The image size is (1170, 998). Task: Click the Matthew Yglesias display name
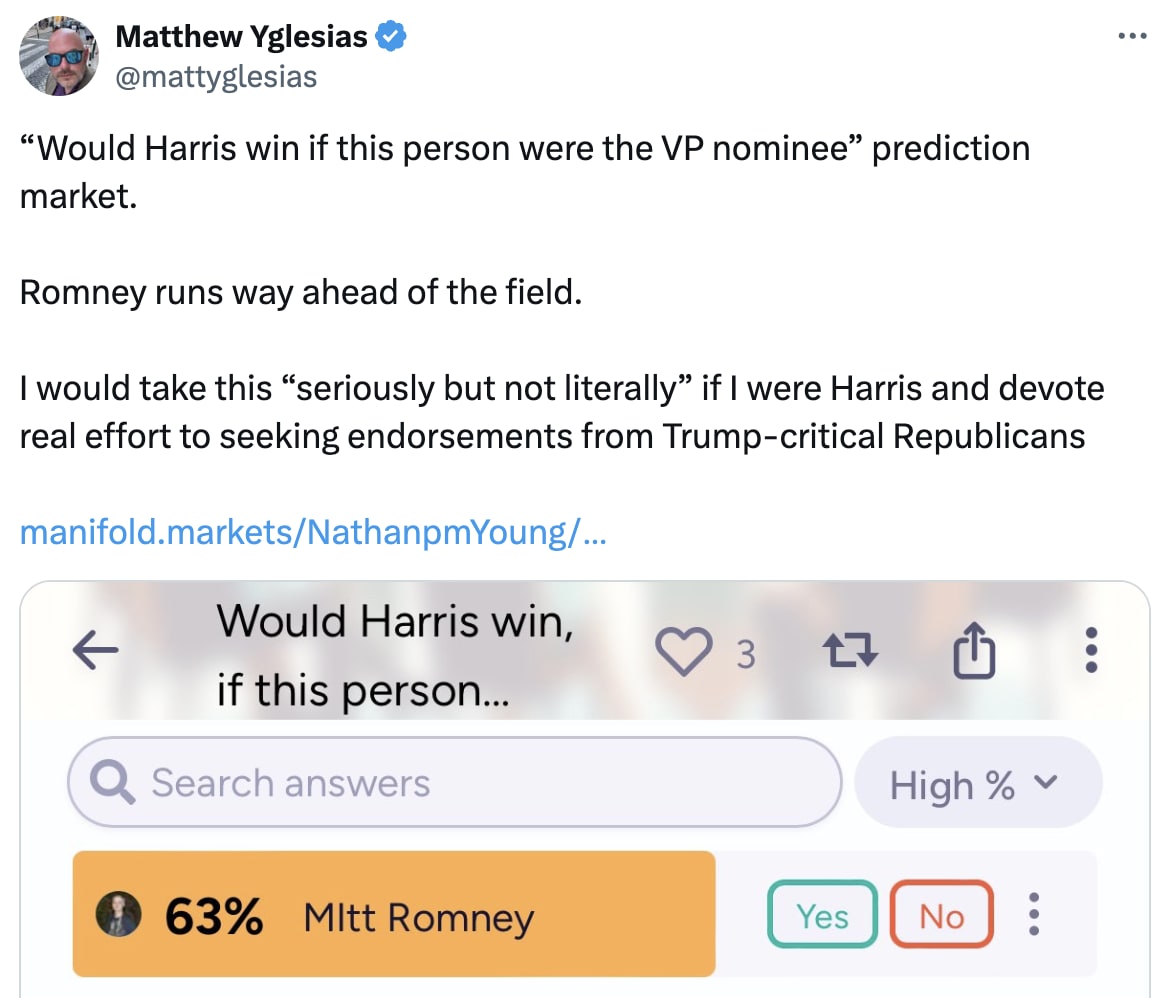241,38
